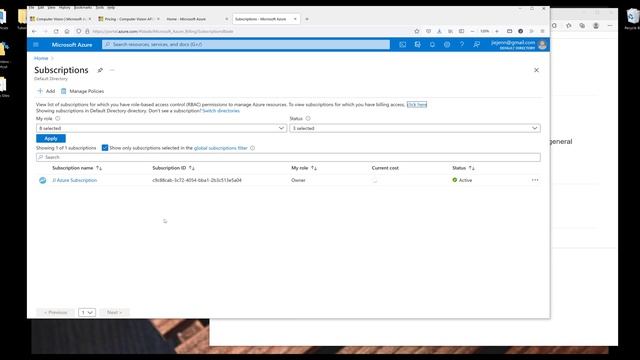Viewport: 640px width, 360px height.
Task: Open Manage Policies
Action: [82, 91]
